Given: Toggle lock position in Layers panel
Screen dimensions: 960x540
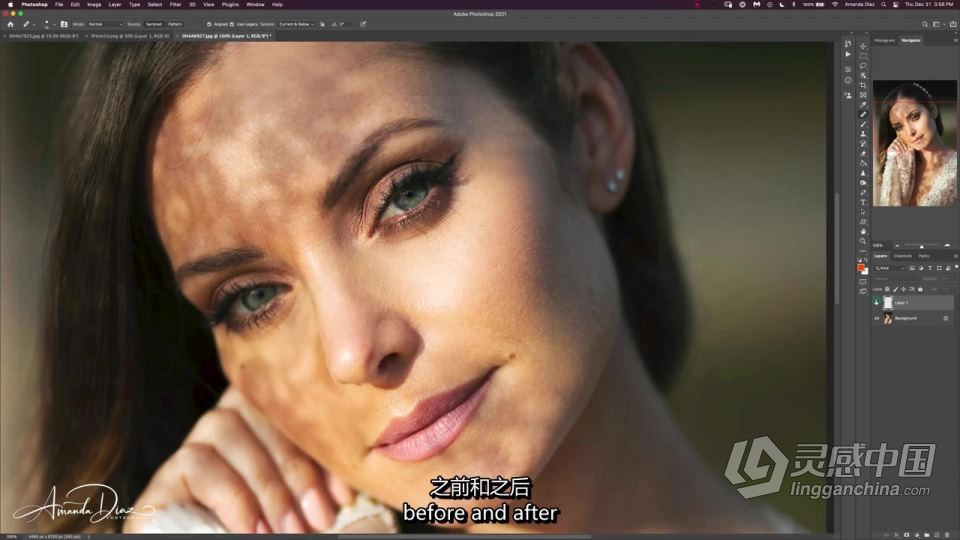Looking at the screenshot, I should coord(904,289).
